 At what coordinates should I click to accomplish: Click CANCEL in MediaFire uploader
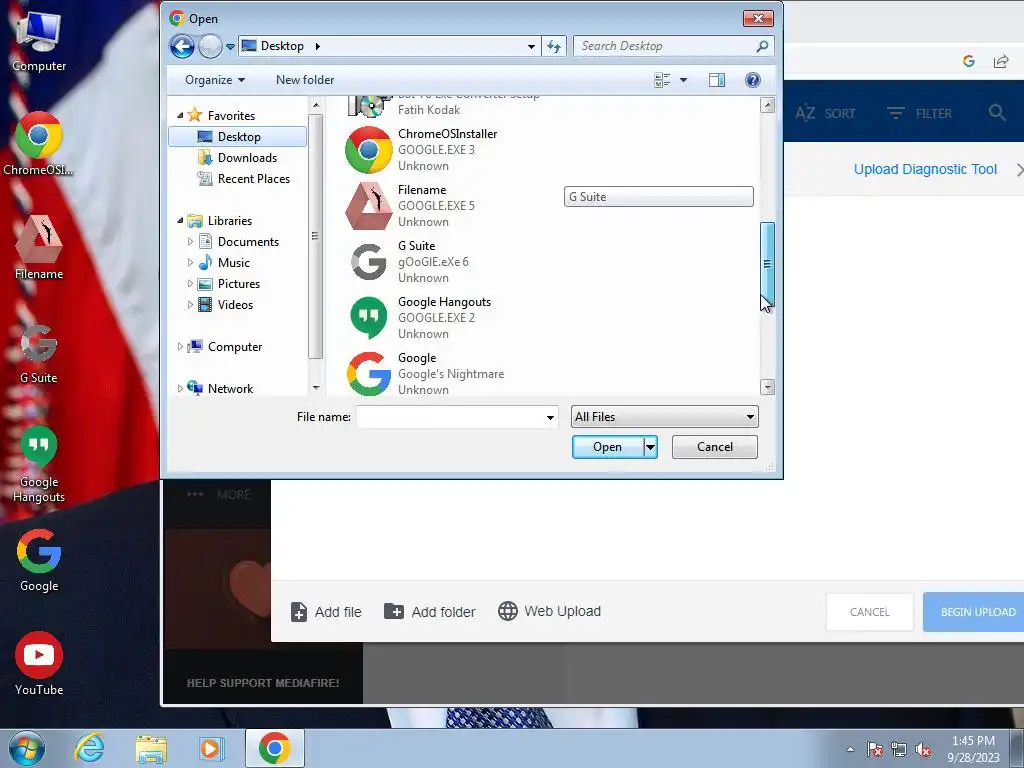[869, 612]
